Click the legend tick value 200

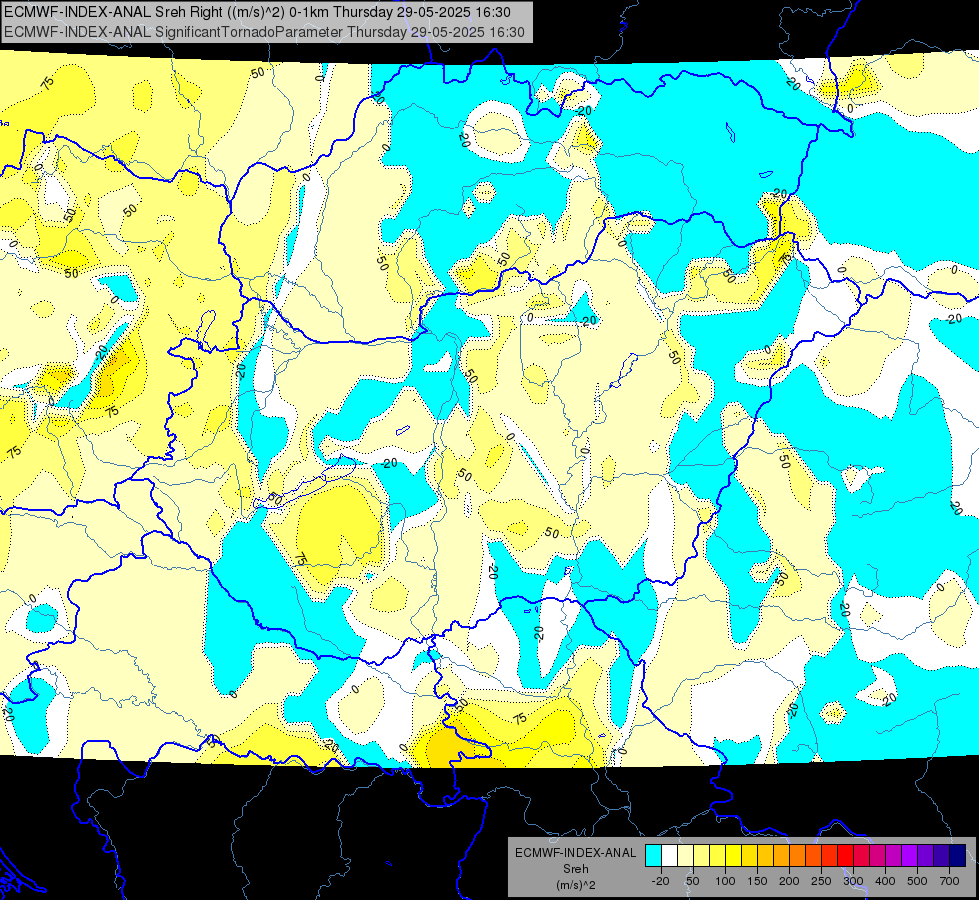point(789,881)
